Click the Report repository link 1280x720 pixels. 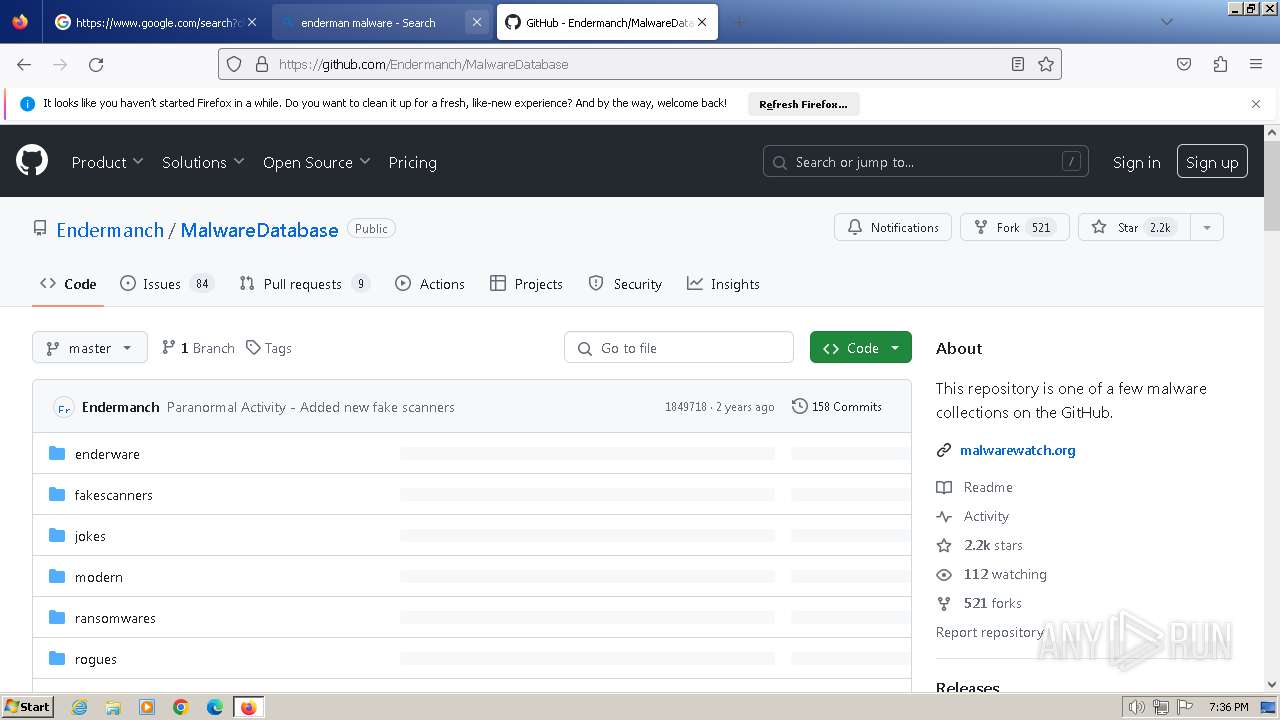click(990, 632)
